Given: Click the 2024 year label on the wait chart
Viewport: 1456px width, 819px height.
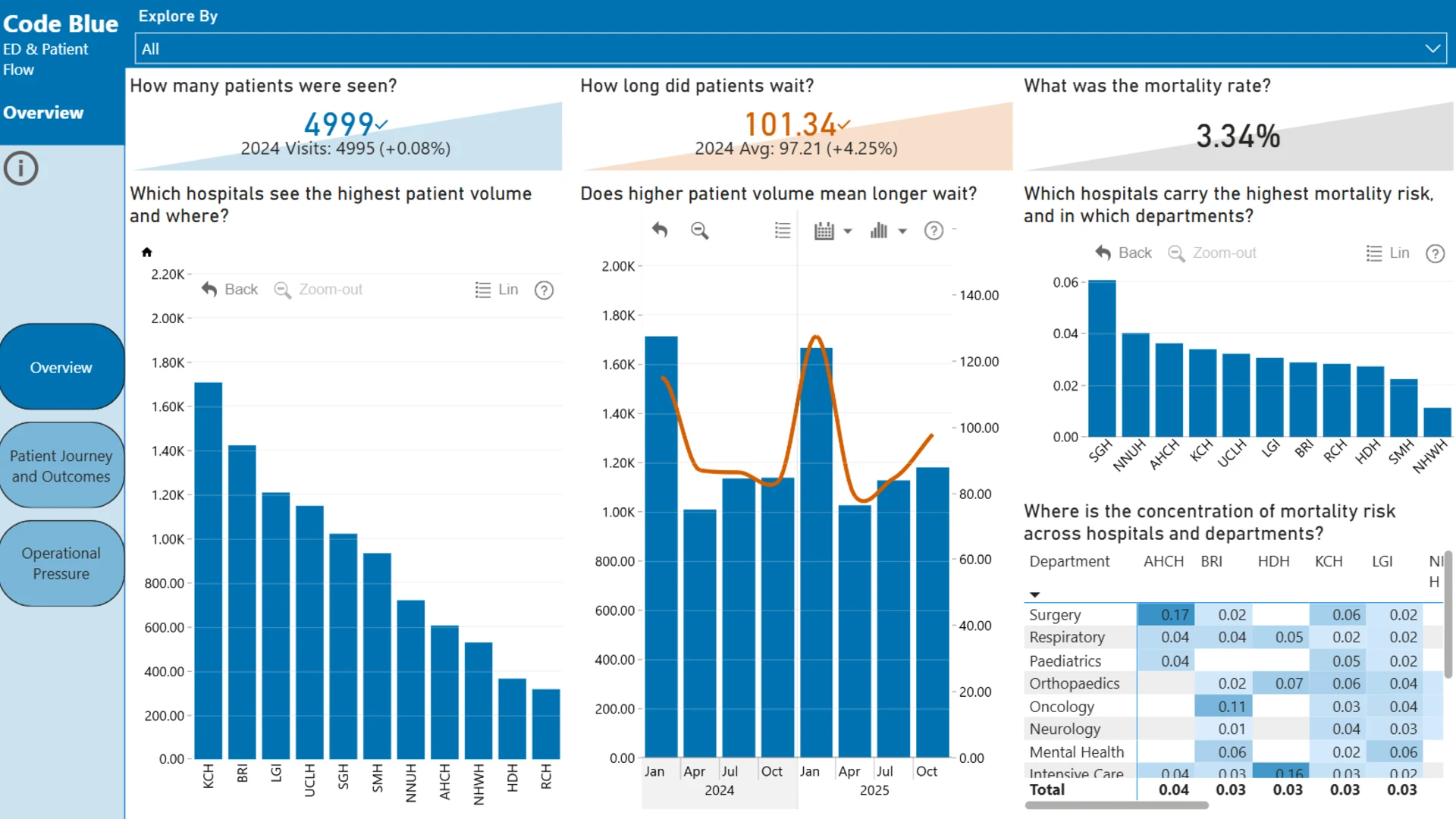Looking at the screenshot, I should (x=719, y=790).
